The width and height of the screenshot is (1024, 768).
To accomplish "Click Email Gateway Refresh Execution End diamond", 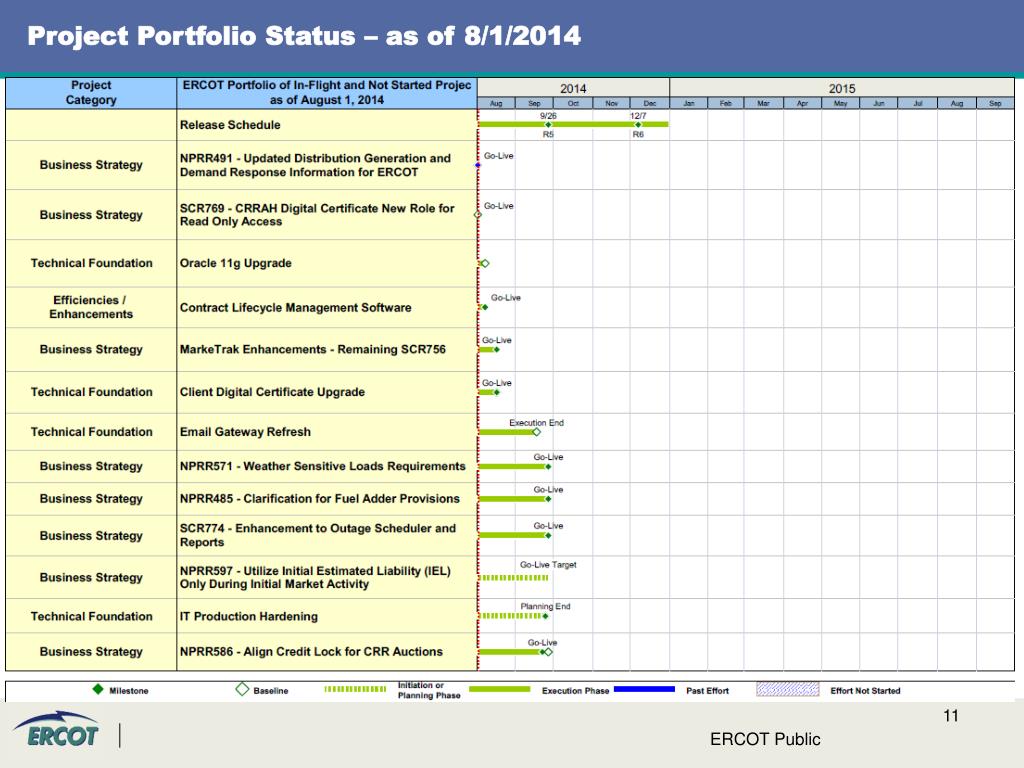I will coord(536,432).
